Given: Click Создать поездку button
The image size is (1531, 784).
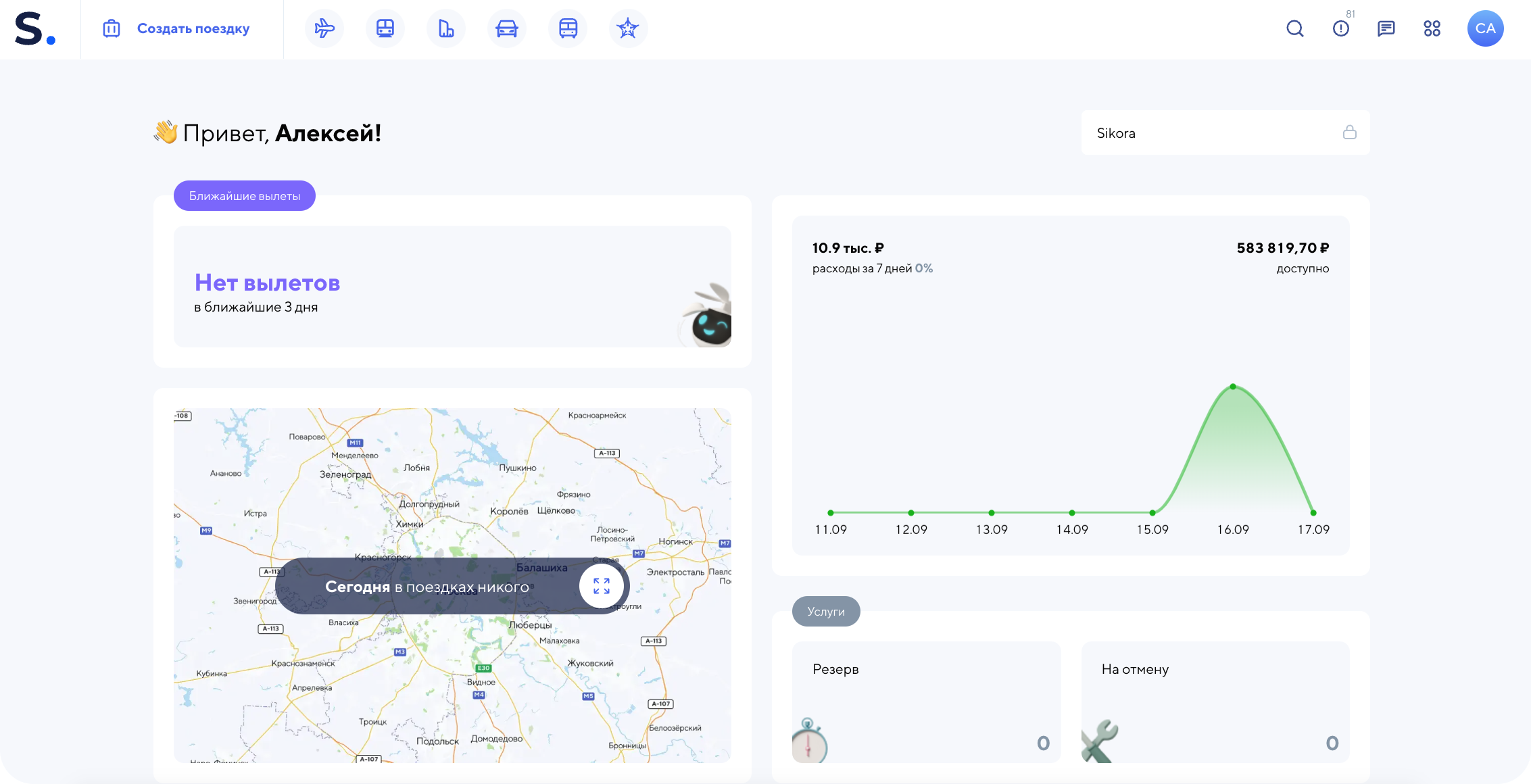Looking at the screenshot, I should [x=177, y=28].
